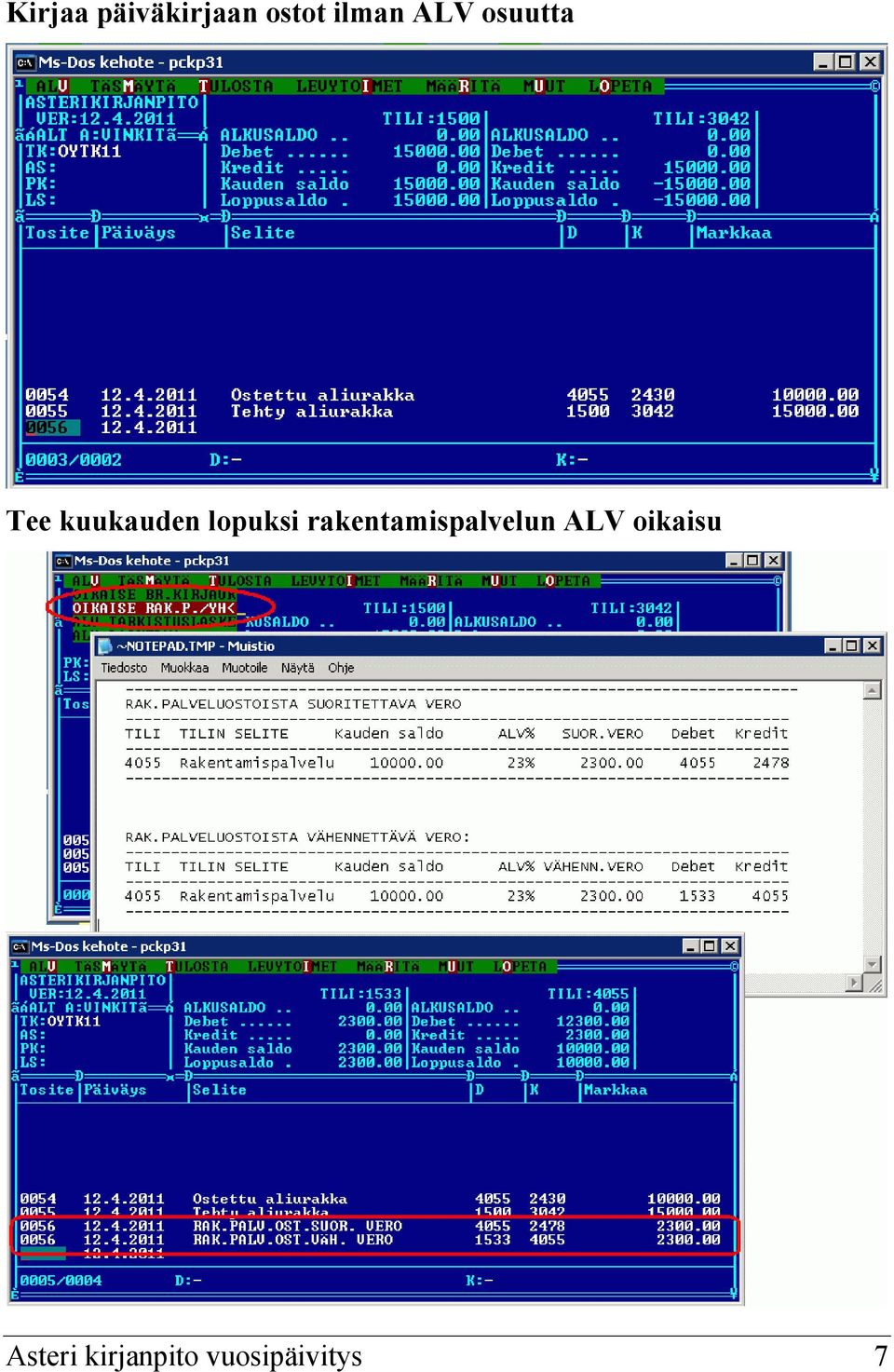
Task: Click the 15000.00 amount on row 0055 in top window
Action: pyautogui.click(x=815, y=411)
